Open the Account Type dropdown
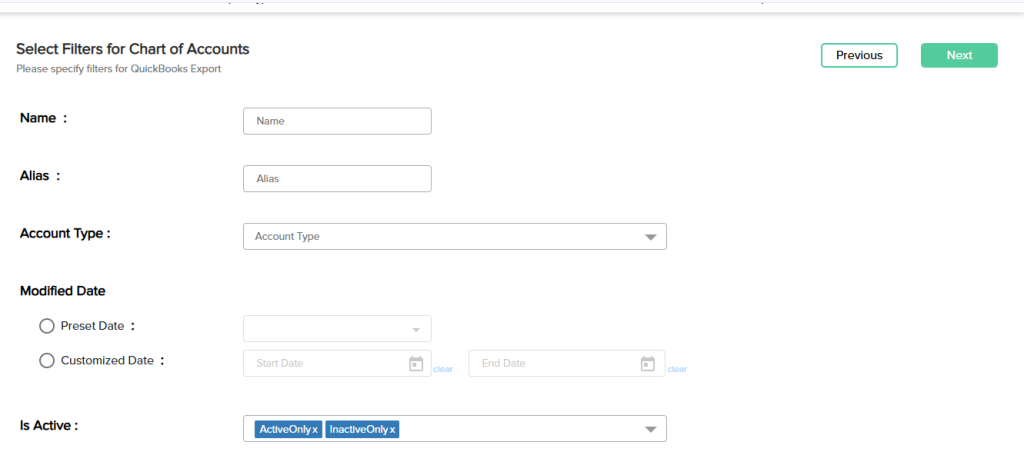1024x452 pixels. point(455,236)
